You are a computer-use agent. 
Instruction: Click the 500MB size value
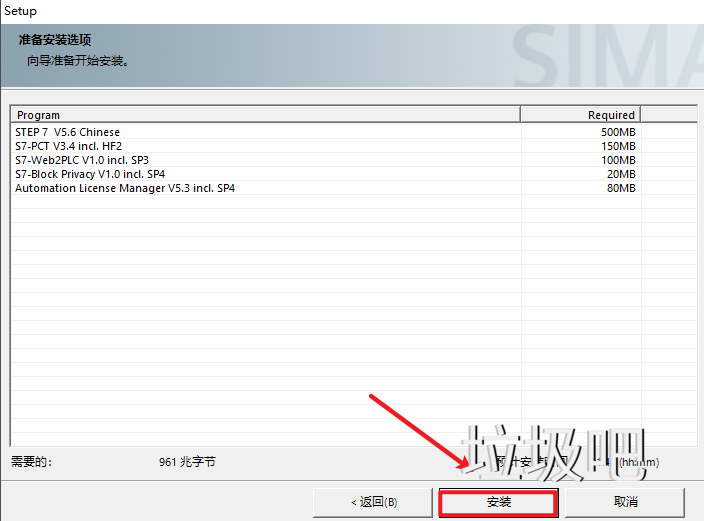coord(618,132)
